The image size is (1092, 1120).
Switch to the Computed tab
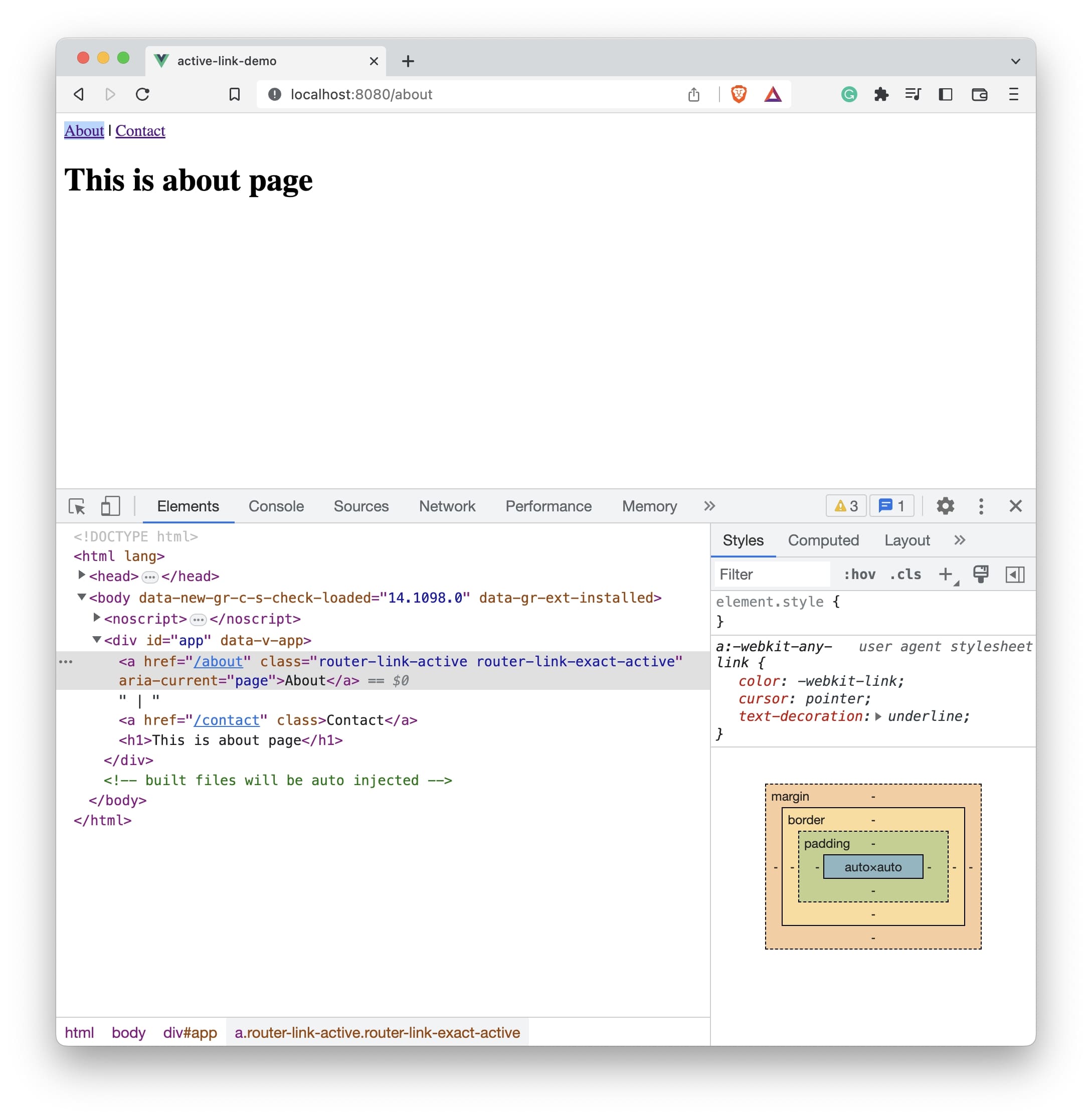pos(824,539)
